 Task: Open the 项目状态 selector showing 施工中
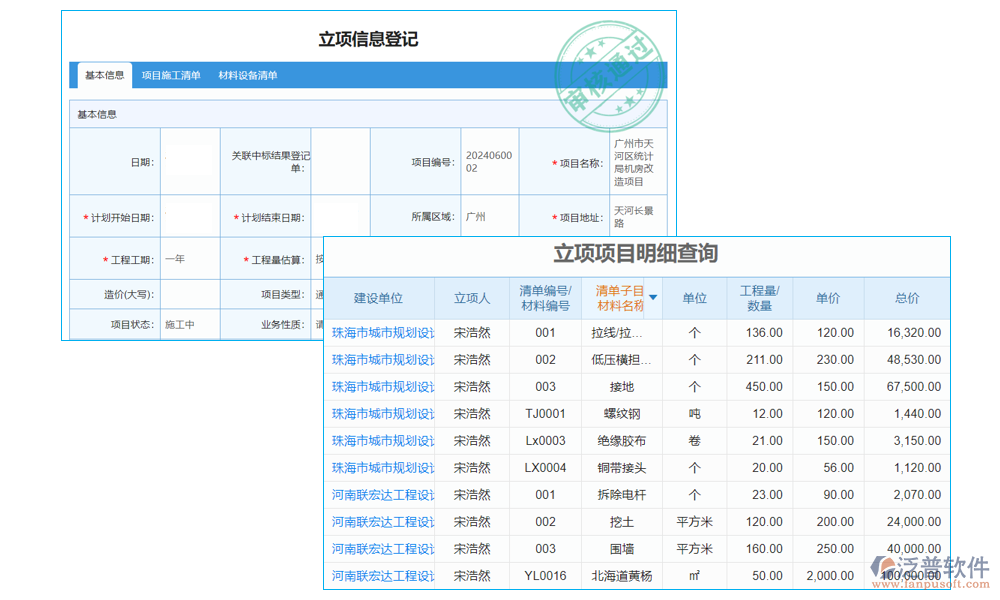tap(190, 324)
